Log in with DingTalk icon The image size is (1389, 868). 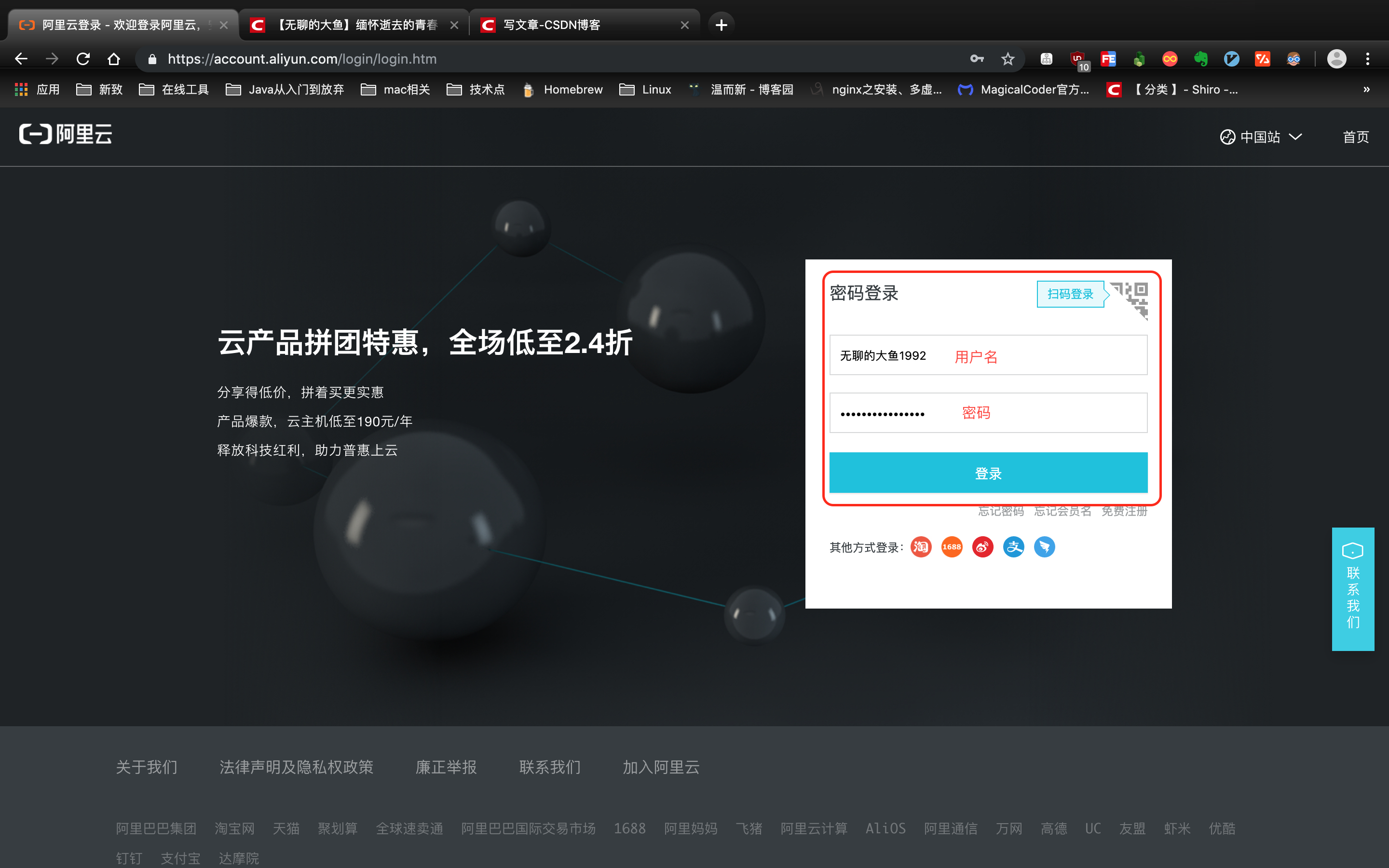(1045, 547)
